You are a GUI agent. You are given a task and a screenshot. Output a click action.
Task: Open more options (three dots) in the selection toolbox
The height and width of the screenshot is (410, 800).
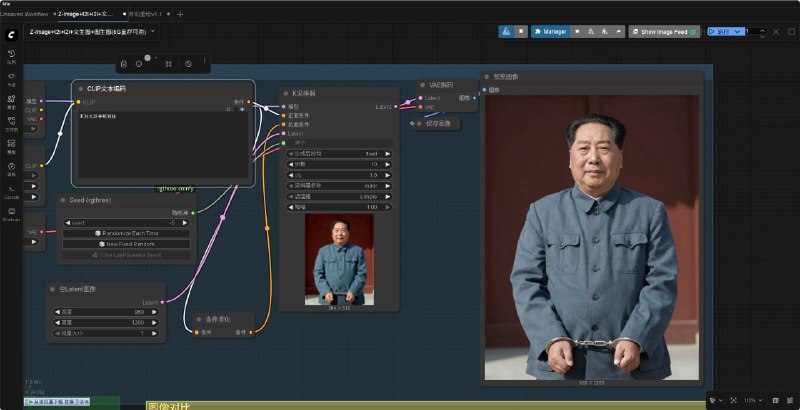coord(204,61)
